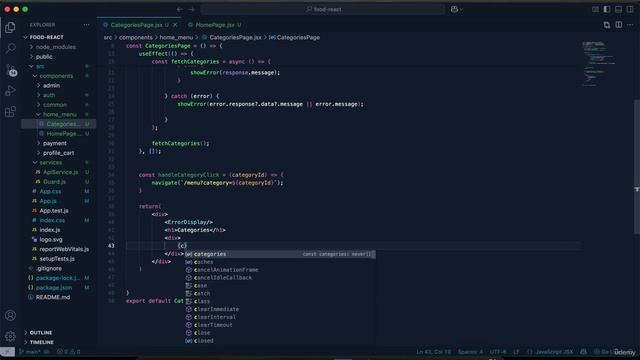Open remote window indicator in status bar
The image size is (640, 360).
(7, 351)
